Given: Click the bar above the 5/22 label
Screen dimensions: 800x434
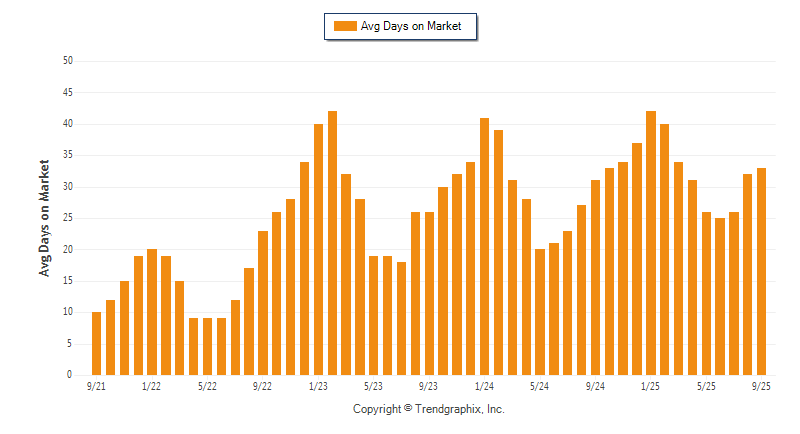Looking at the screenshot, I should click(x=207, y=346).
